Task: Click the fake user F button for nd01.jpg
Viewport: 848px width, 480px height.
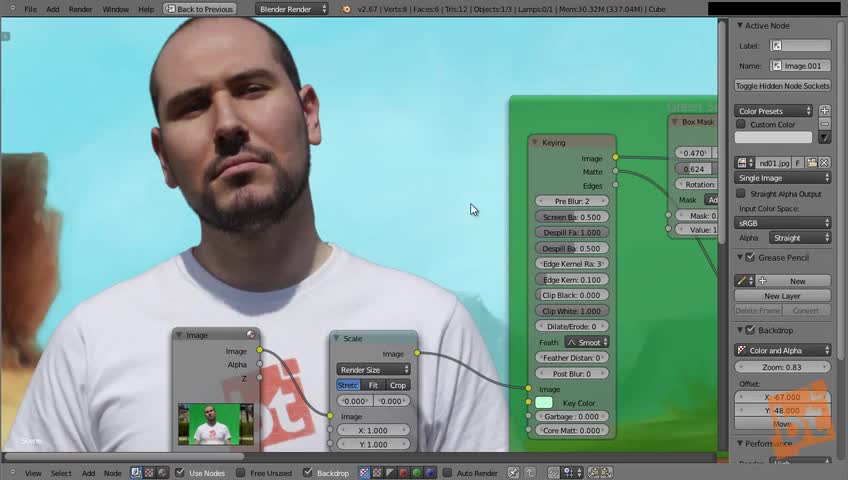Action: [798, 163]
